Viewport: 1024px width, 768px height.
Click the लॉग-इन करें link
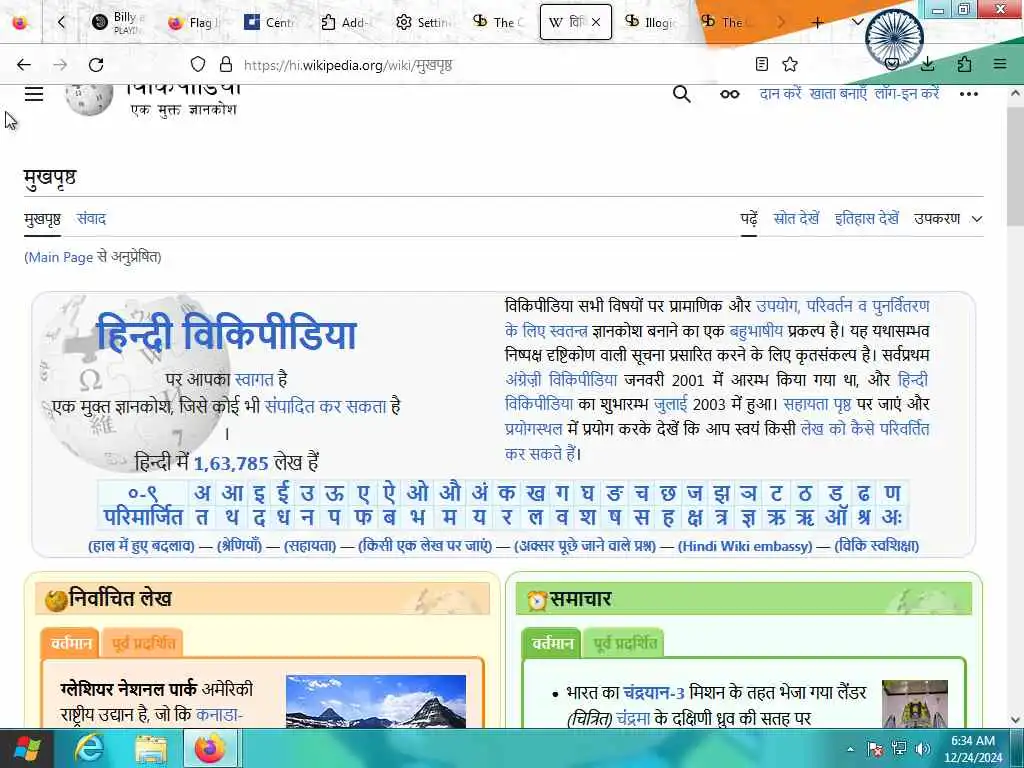[907, 94]
